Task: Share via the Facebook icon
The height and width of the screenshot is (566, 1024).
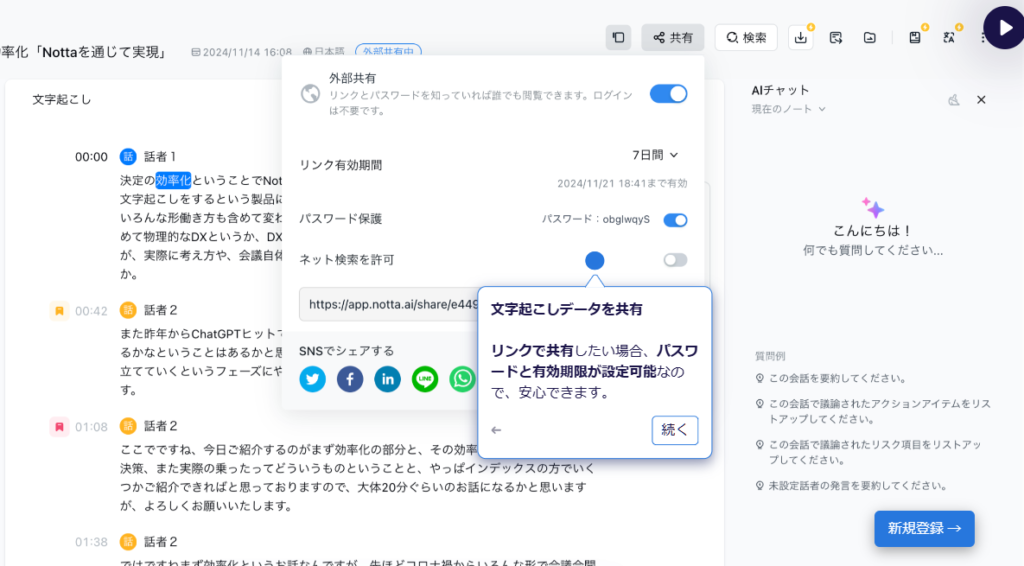Action: point(350,379)
